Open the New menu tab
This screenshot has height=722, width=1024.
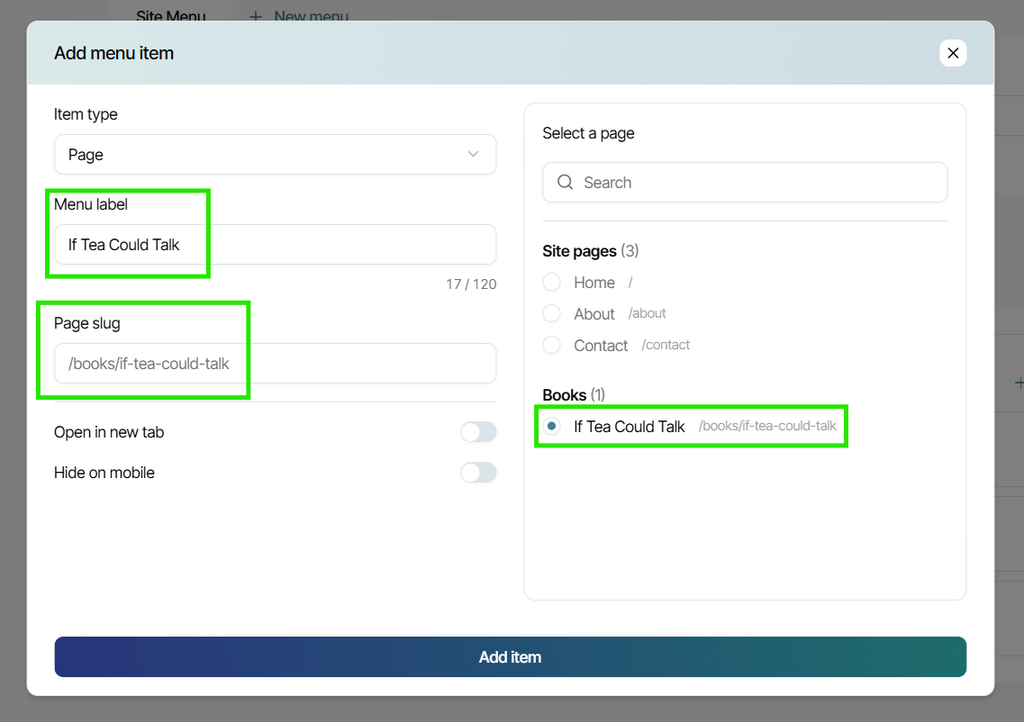click(x=311, y=16)
